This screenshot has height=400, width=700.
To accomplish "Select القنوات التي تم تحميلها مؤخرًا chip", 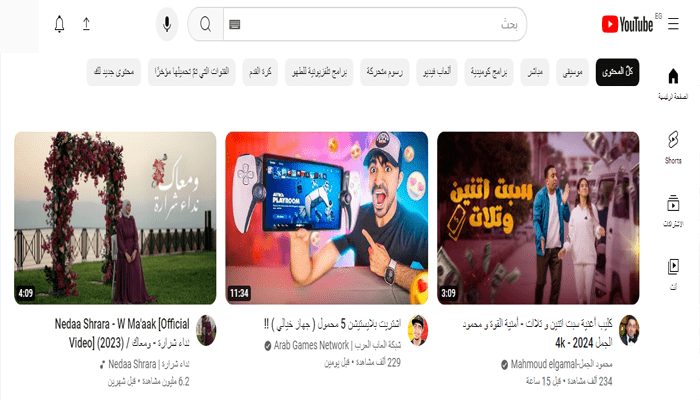I will (x=192, y=72).
